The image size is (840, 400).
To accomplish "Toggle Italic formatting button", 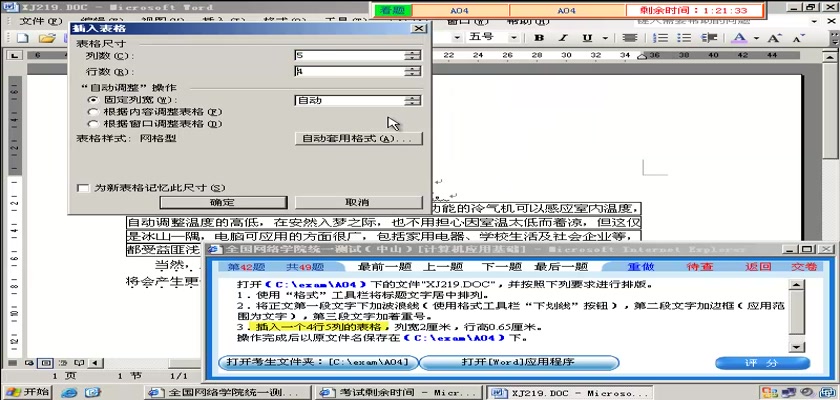I will coord(562,38).
